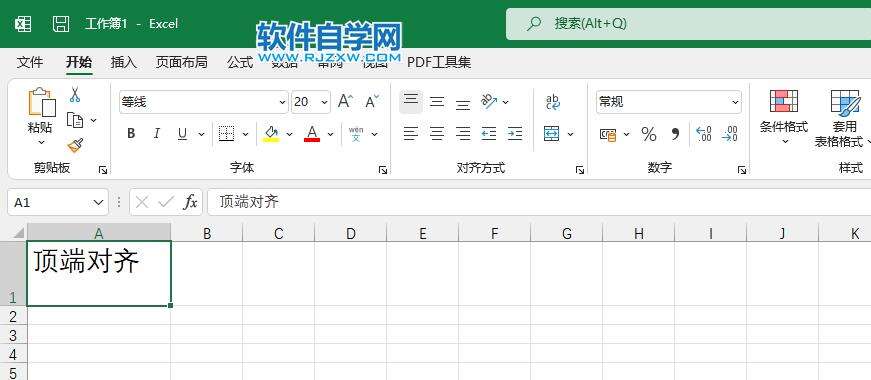Click the wen phonetic guide icon
This screenshot has width=871, height=380.
coord(356,134)
